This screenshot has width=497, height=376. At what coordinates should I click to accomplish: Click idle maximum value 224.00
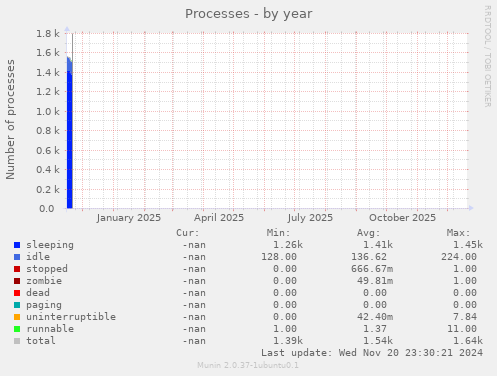[x=459, y=257]
